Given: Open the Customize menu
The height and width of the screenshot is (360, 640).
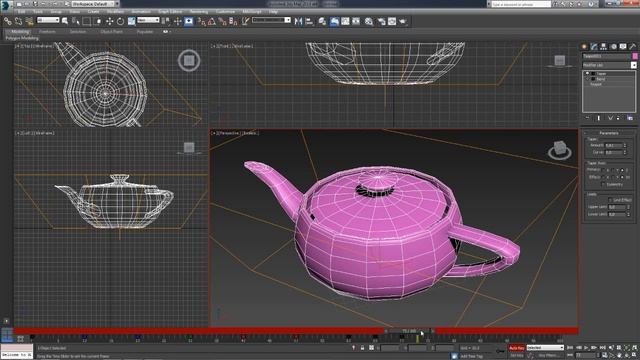Looking at the screenshot, I should (225, 12).
